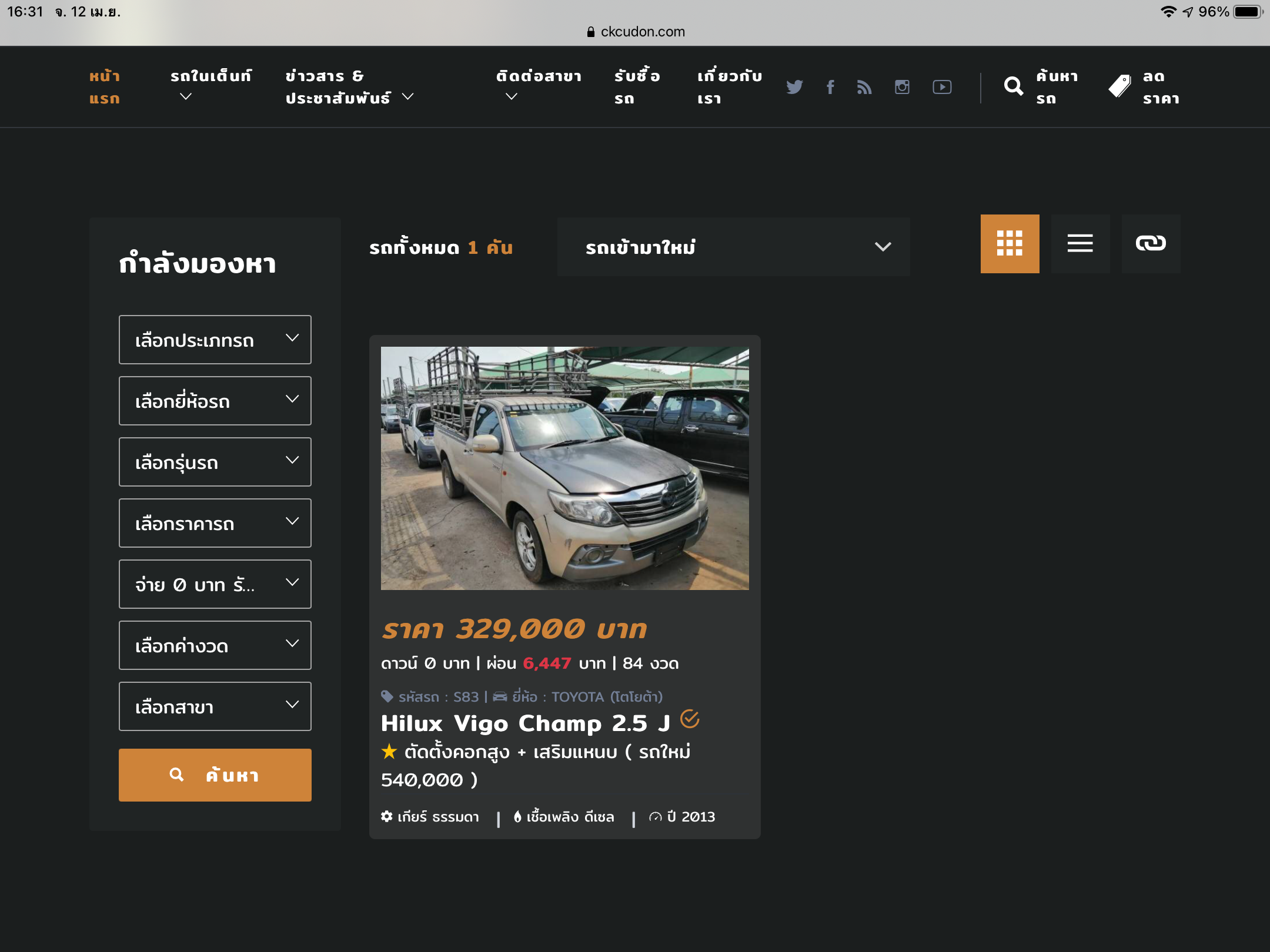The height and width of the screenshot is (952, 1270).
Task: Open the YouTube icon link
Action: [942, 87]
